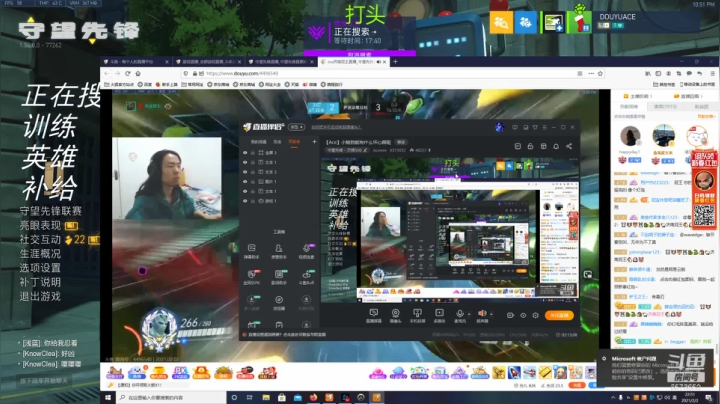Viewport: 720px width, 404px height.
Task: Mute the orange speaker icon in streaming software
Action: pos(482,314)
